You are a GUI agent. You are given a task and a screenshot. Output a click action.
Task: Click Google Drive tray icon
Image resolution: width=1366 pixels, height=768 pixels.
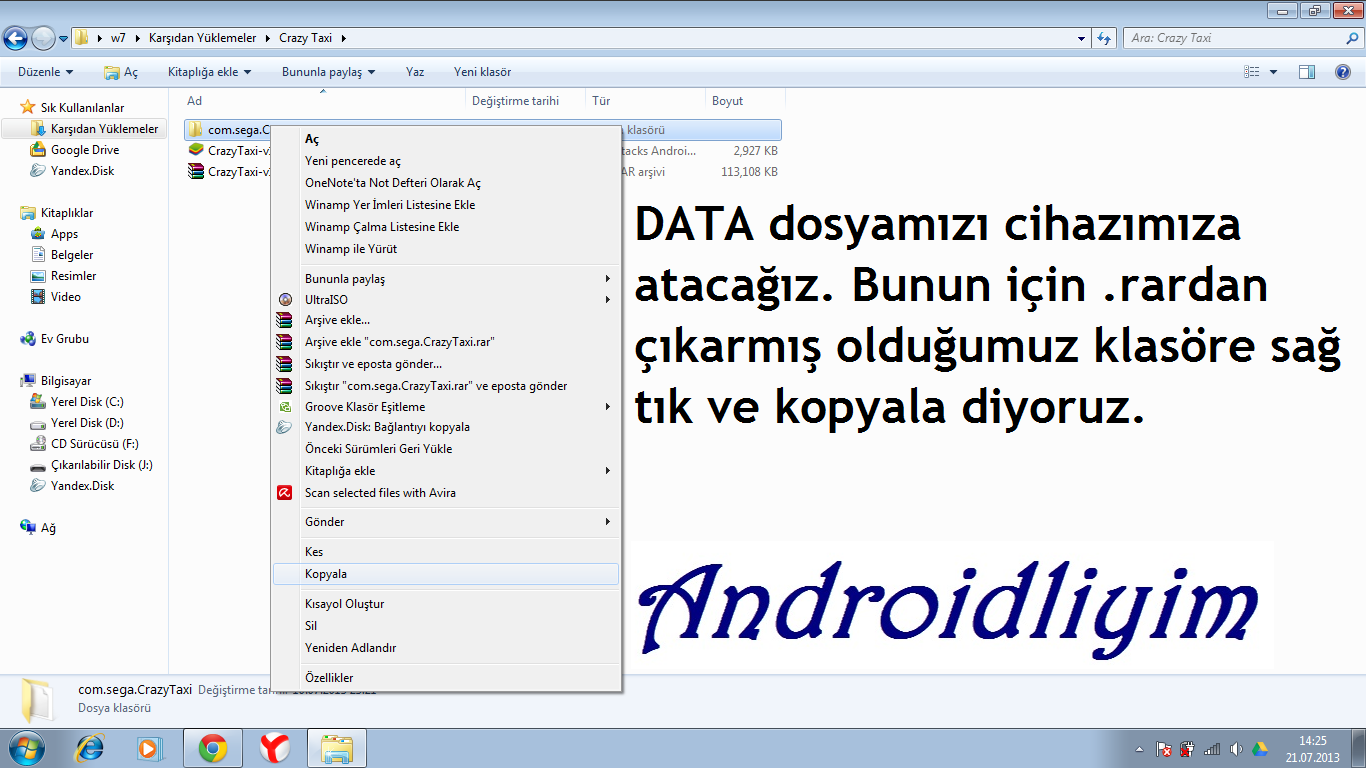click(x=1261, y=749)
